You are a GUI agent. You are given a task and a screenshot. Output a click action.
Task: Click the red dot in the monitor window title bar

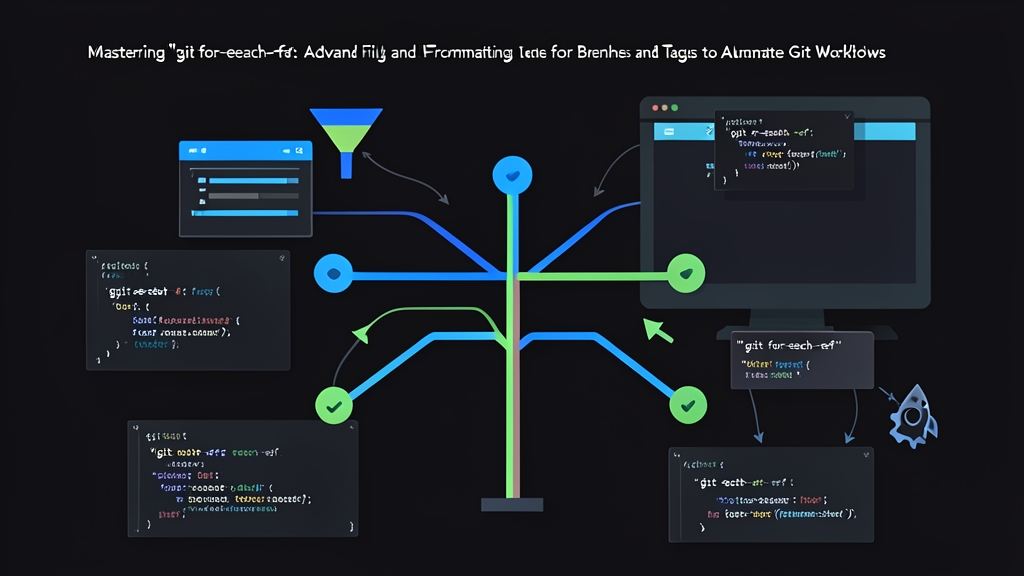[x=655, y=108]
